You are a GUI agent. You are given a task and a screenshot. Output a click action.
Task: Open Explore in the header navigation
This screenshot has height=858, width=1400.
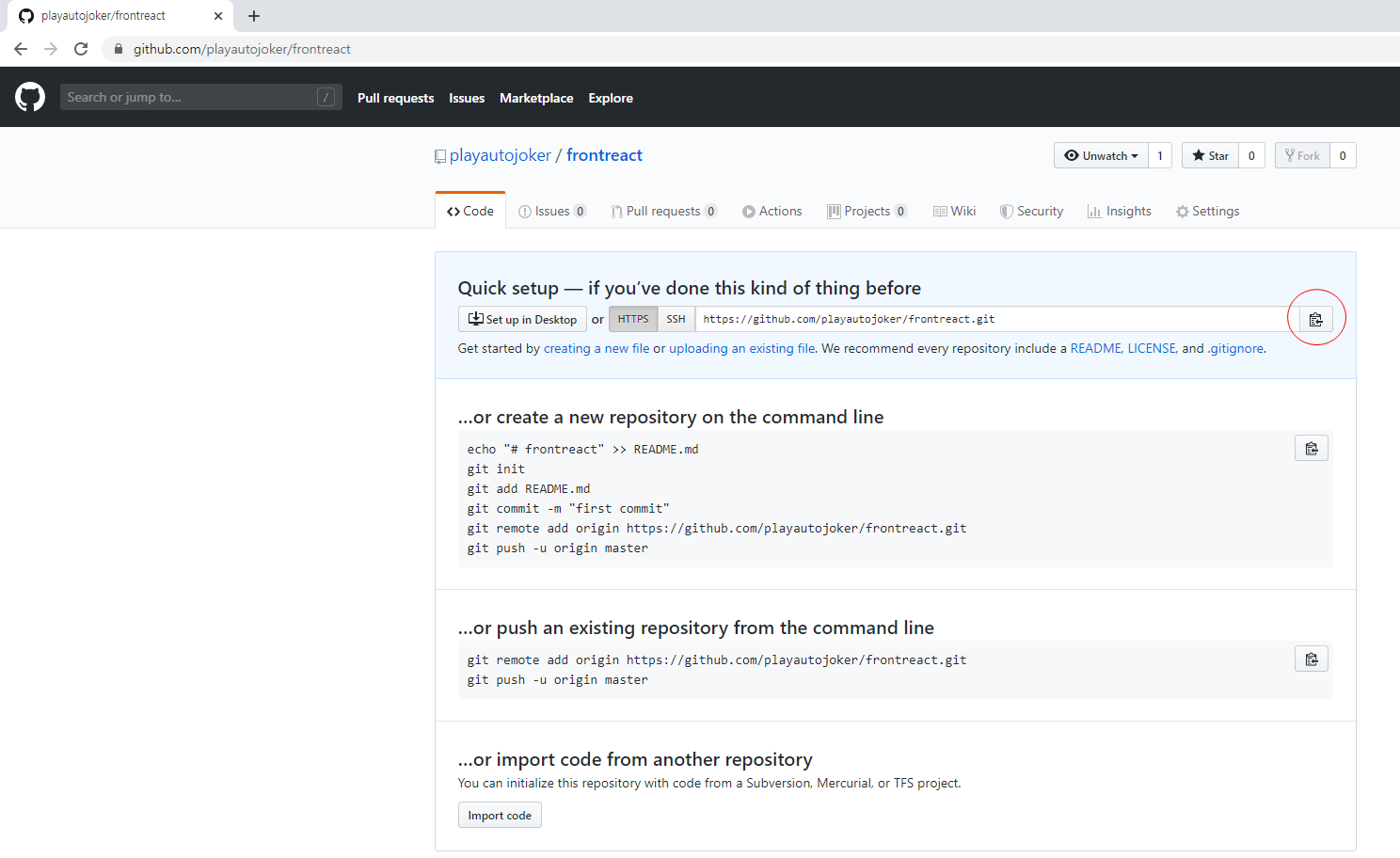[x=611, y=98]
